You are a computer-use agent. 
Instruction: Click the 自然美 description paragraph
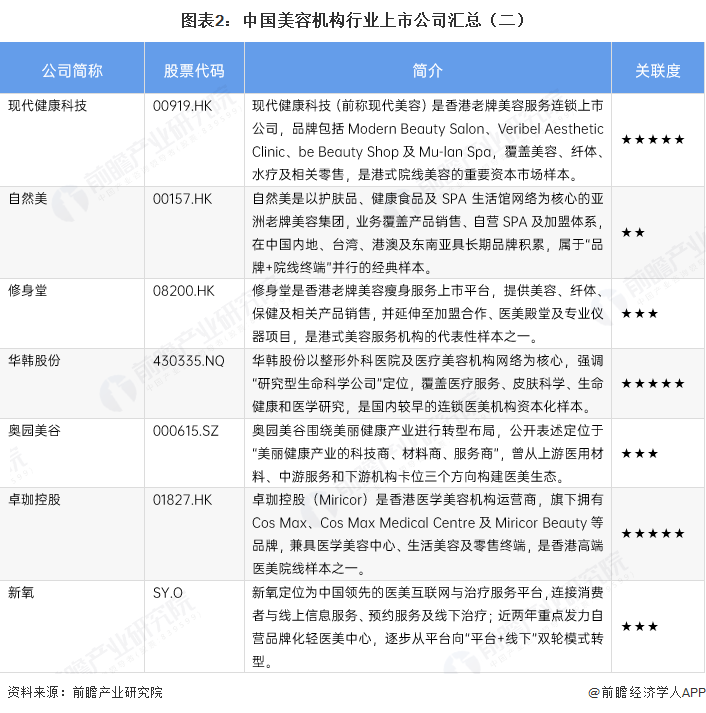click(x=428, y=233)
